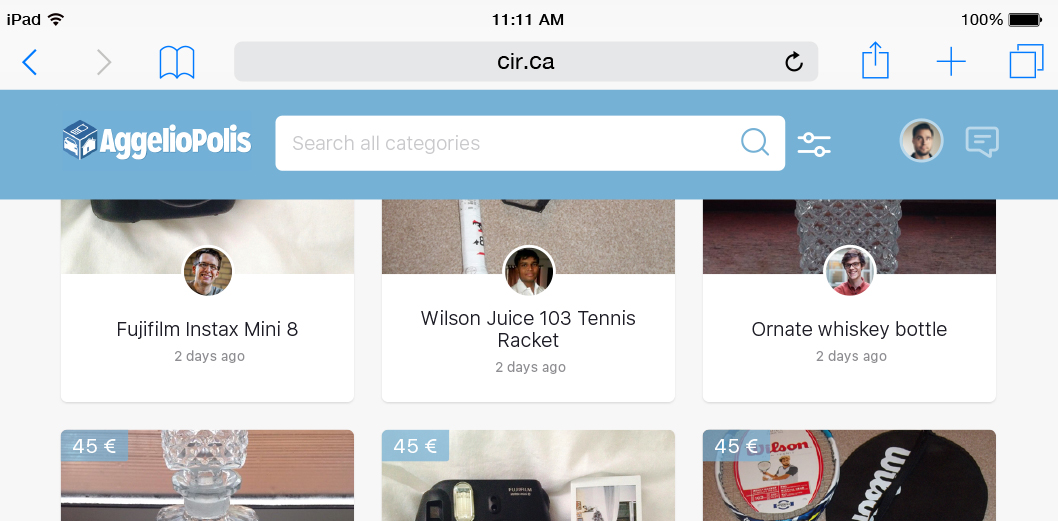
Task: Open the 45 € crystal decanter photo
Action: pyautogui.click(x=207, y=475)
